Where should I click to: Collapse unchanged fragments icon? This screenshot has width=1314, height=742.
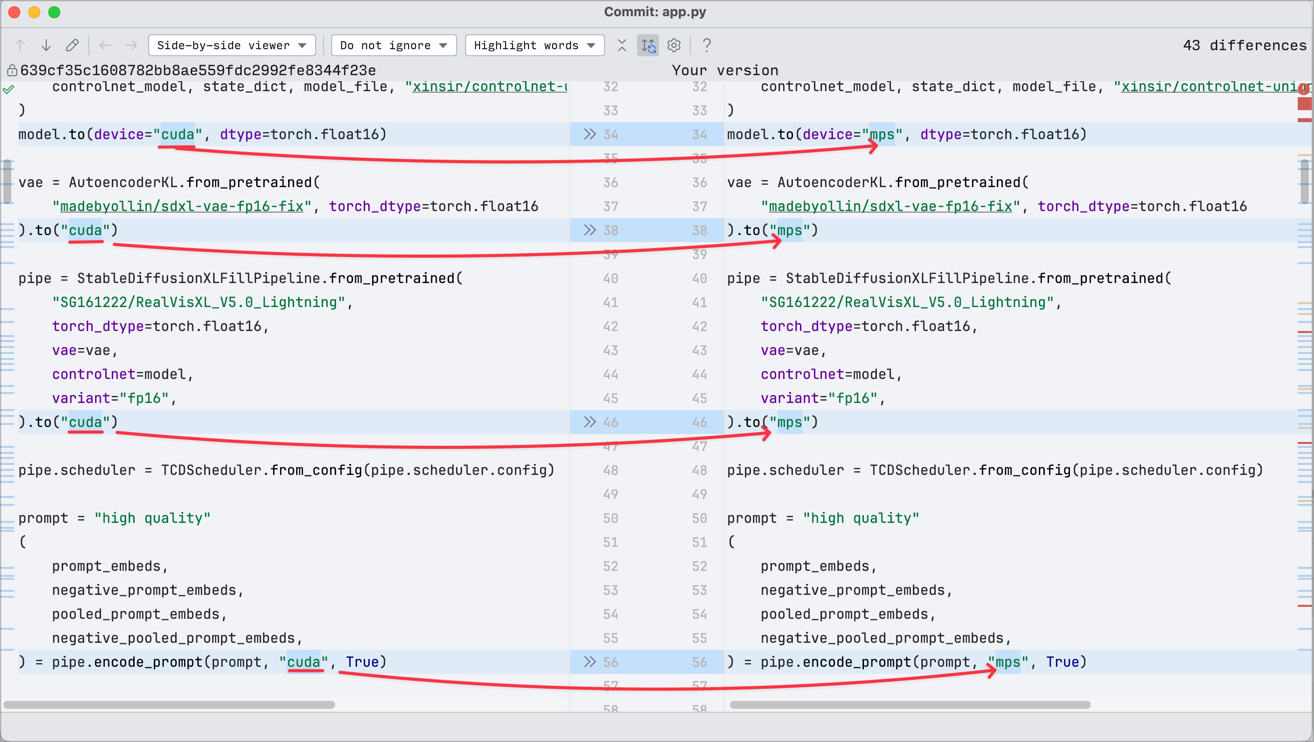[622, 45]
